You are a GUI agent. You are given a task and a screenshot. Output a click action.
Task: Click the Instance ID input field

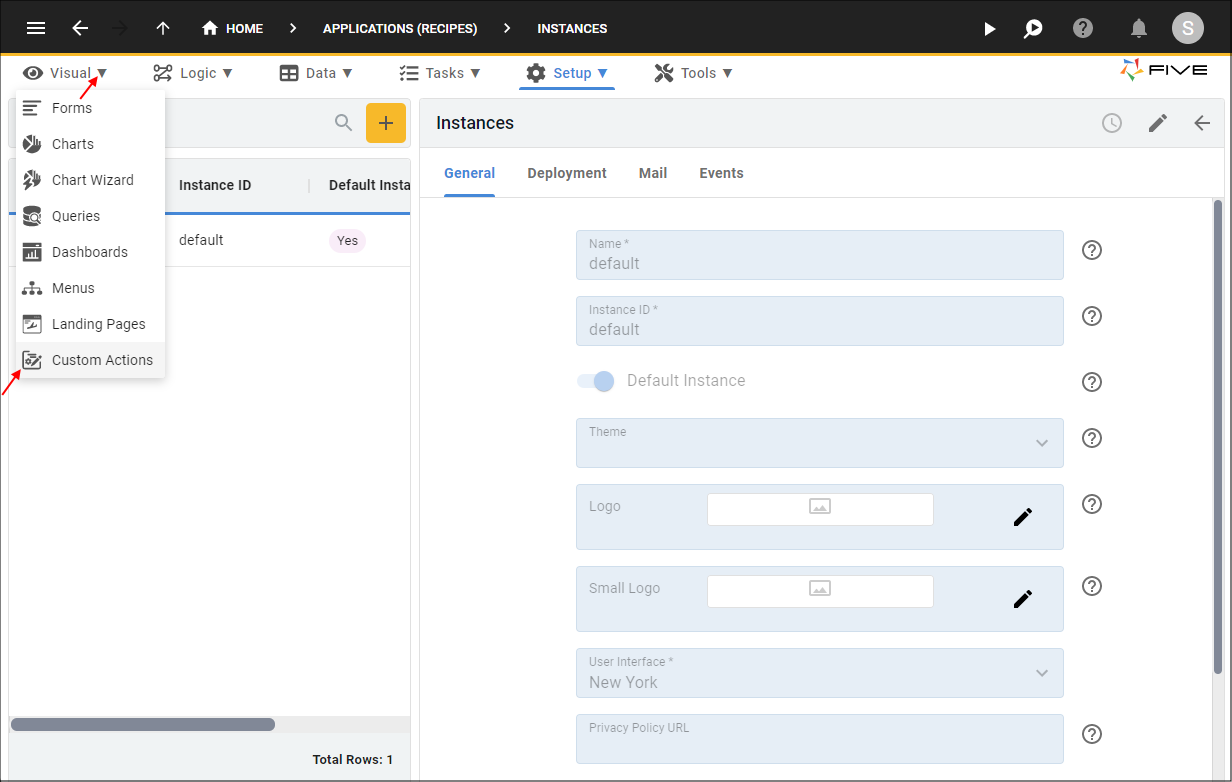point(820,321)
